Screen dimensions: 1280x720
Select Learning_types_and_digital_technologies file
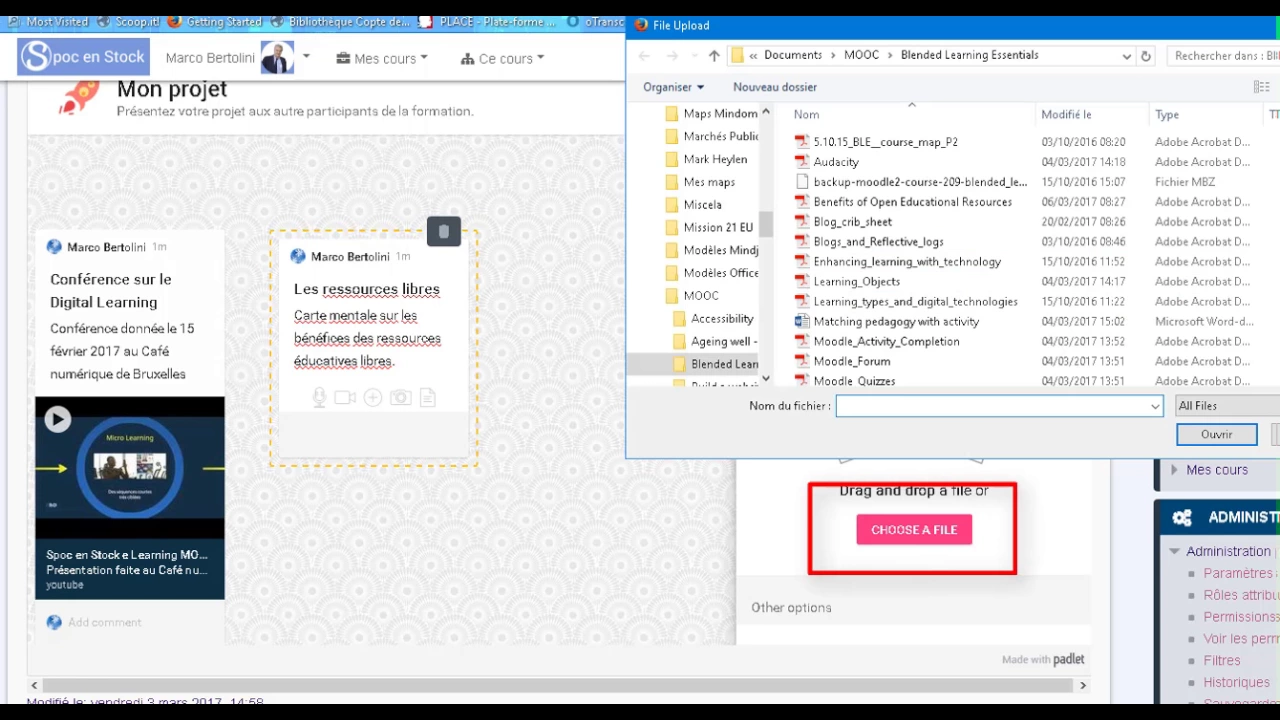[x=915, y=302]
